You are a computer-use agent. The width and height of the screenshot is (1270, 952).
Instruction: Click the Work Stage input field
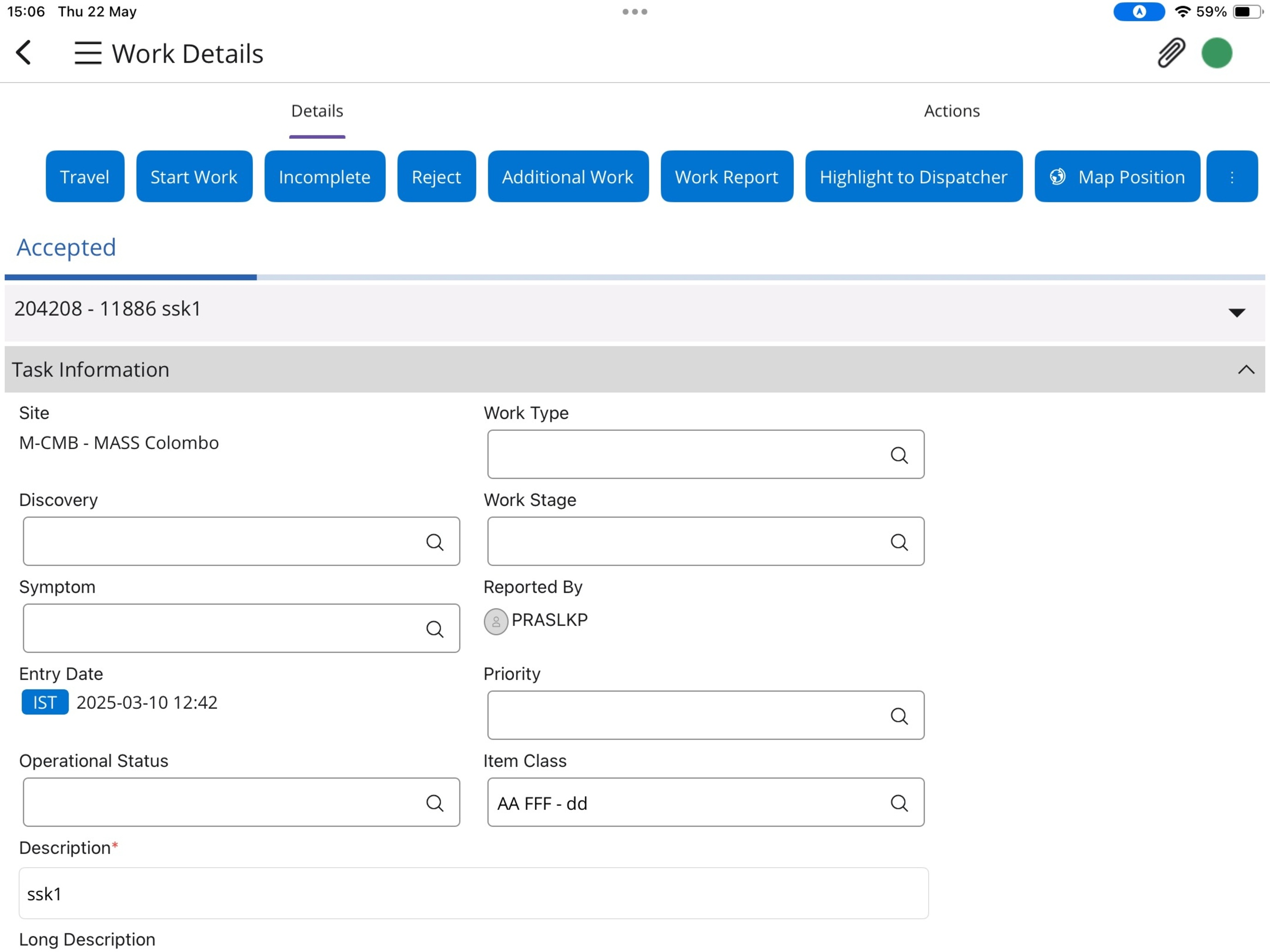[x=683, y=541]
